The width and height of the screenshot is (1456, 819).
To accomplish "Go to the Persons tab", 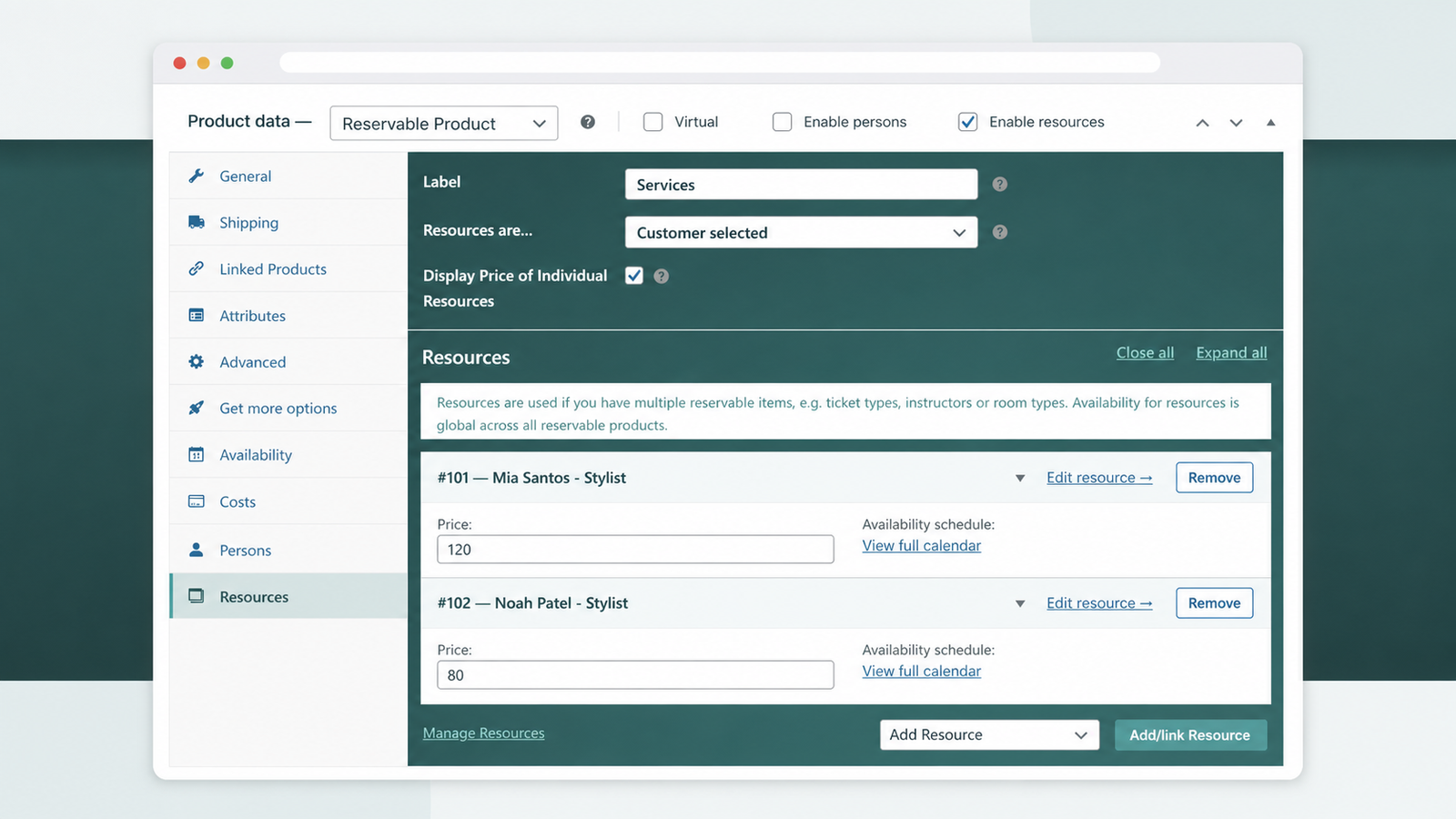I will pos(288,550).
